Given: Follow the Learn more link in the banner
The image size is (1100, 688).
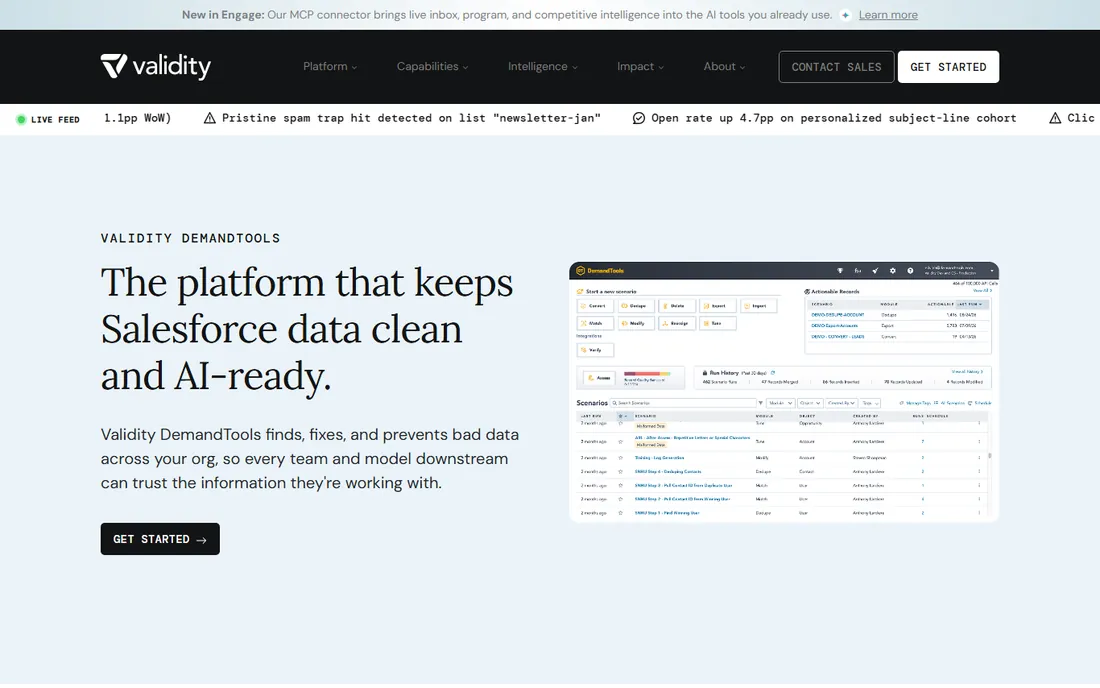Looking at the screenshot, I should (x=888, y=15).
